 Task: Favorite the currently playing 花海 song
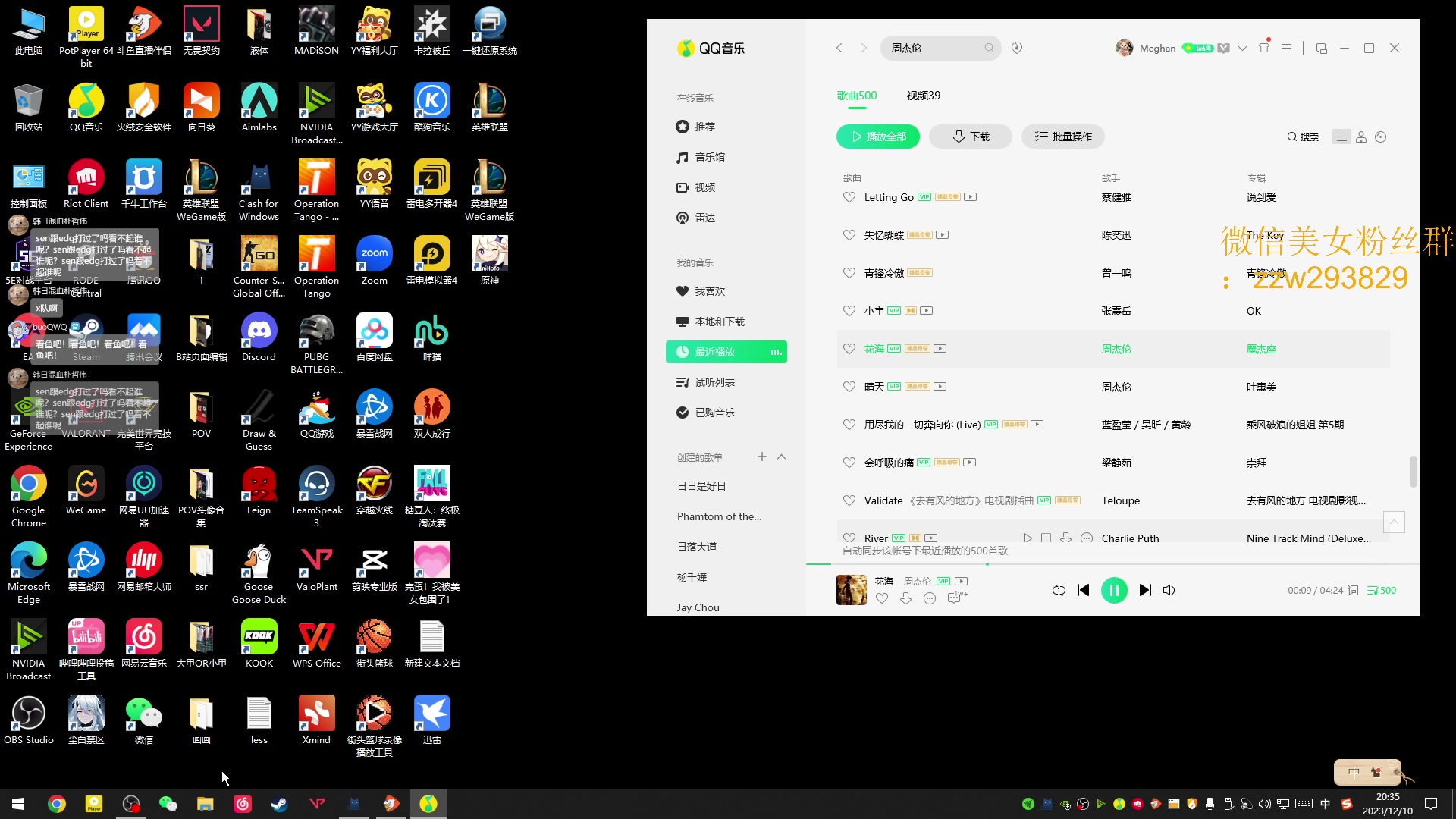coord(882,598)
